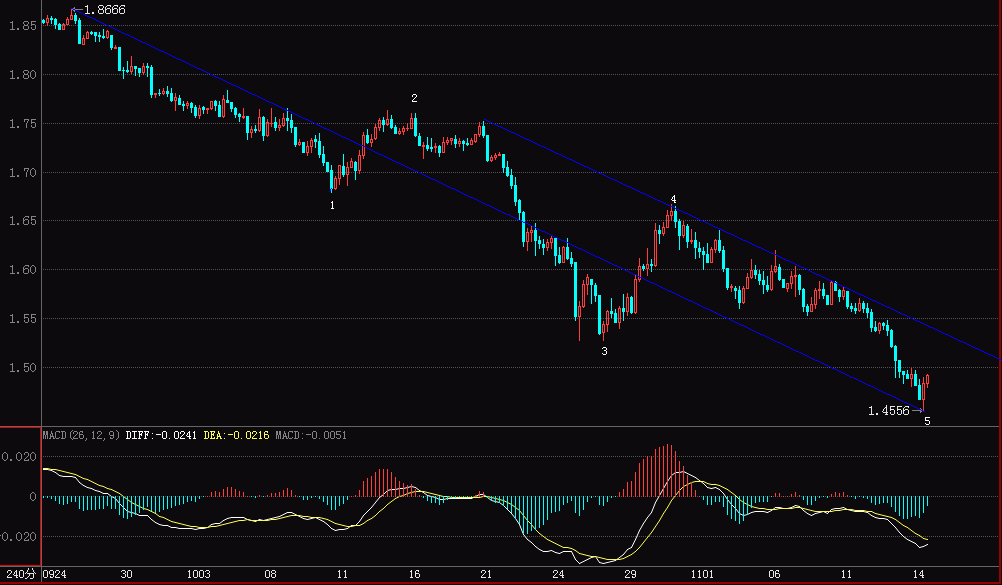Click wave label 2 above the rebound peak
This screenshot has height=585, width=1002.
415,100
